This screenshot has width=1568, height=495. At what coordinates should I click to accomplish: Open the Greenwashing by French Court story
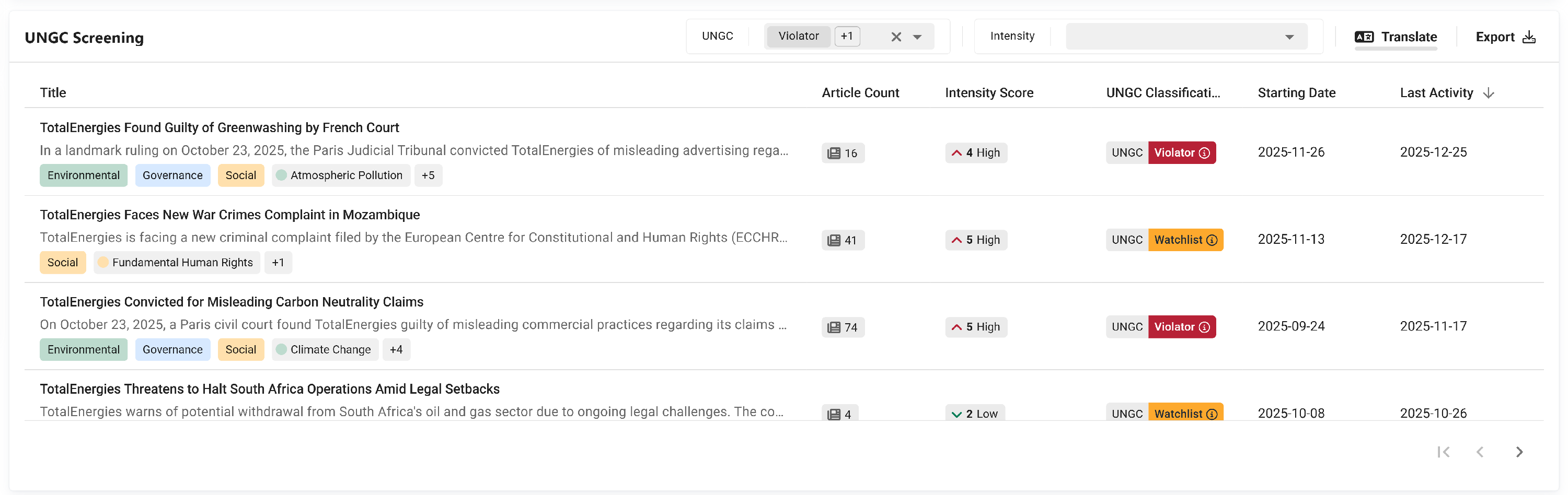click(219, 128)
